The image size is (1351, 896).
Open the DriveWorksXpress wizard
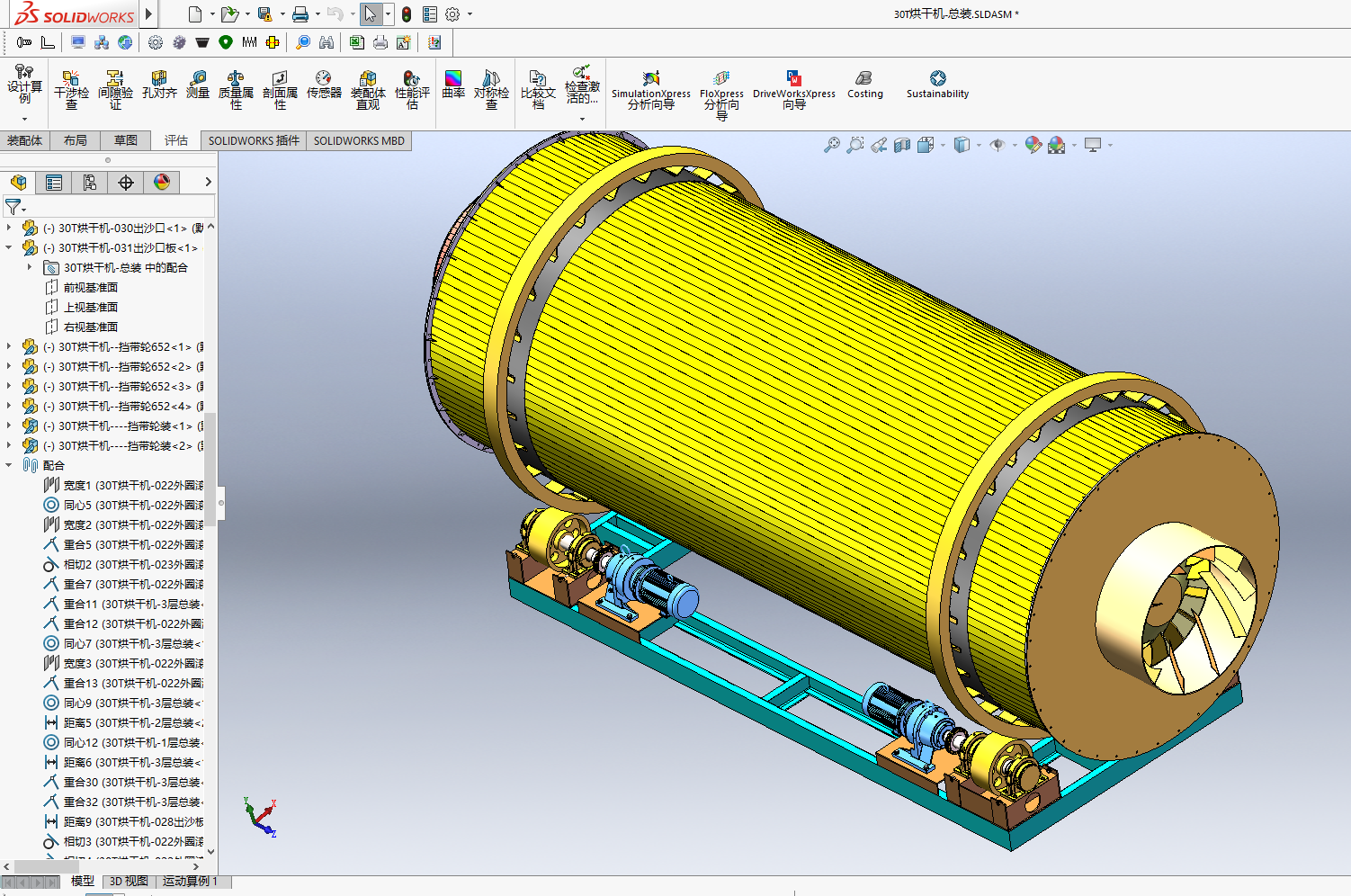[794, 90]
